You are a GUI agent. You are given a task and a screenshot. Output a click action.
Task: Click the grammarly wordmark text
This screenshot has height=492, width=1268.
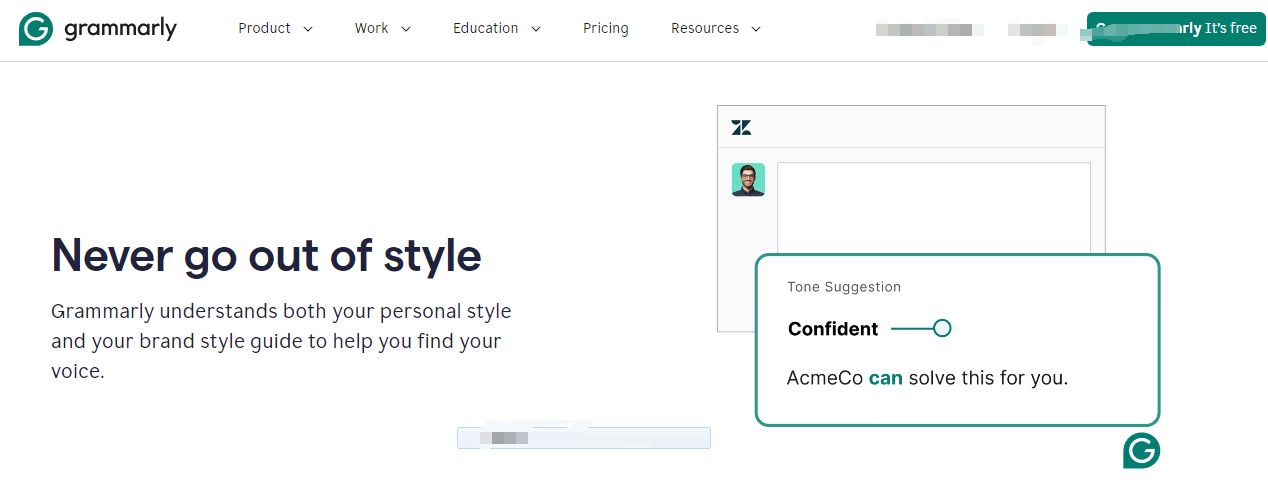coord(120,30)
